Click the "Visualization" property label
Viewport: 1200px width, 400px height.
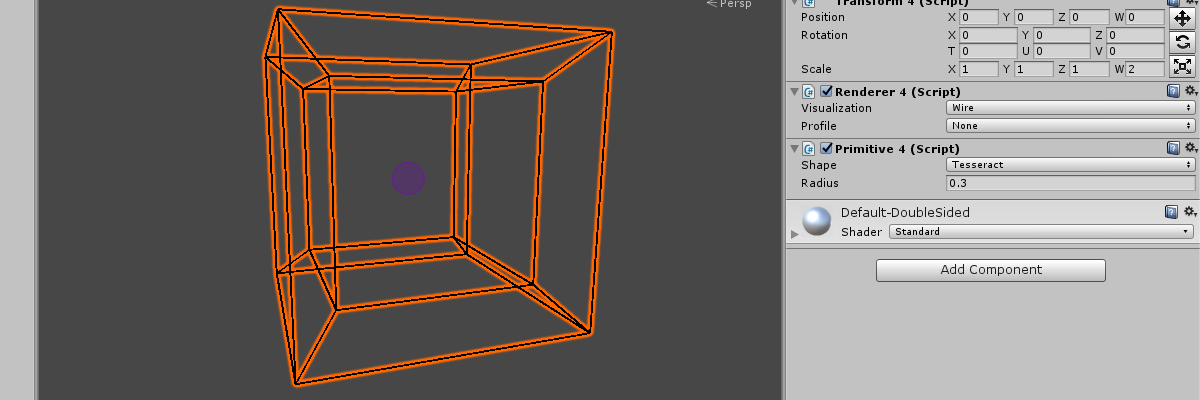(x=836, y=108)
